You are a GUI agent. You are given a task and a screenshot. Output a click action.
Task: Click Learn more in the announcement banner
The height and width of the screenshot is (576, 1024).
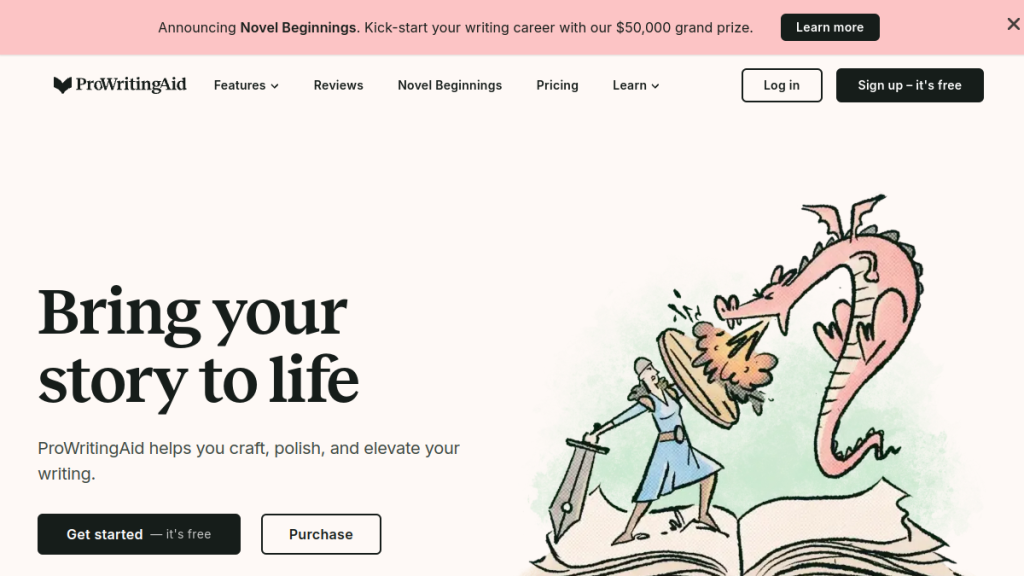pyautogui.click(x=830, y=27)
